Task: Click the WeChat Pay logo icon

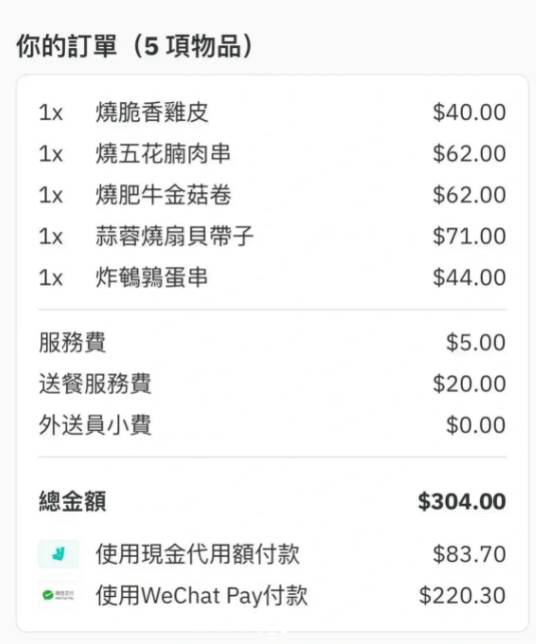Action: [x=59, y=595]
